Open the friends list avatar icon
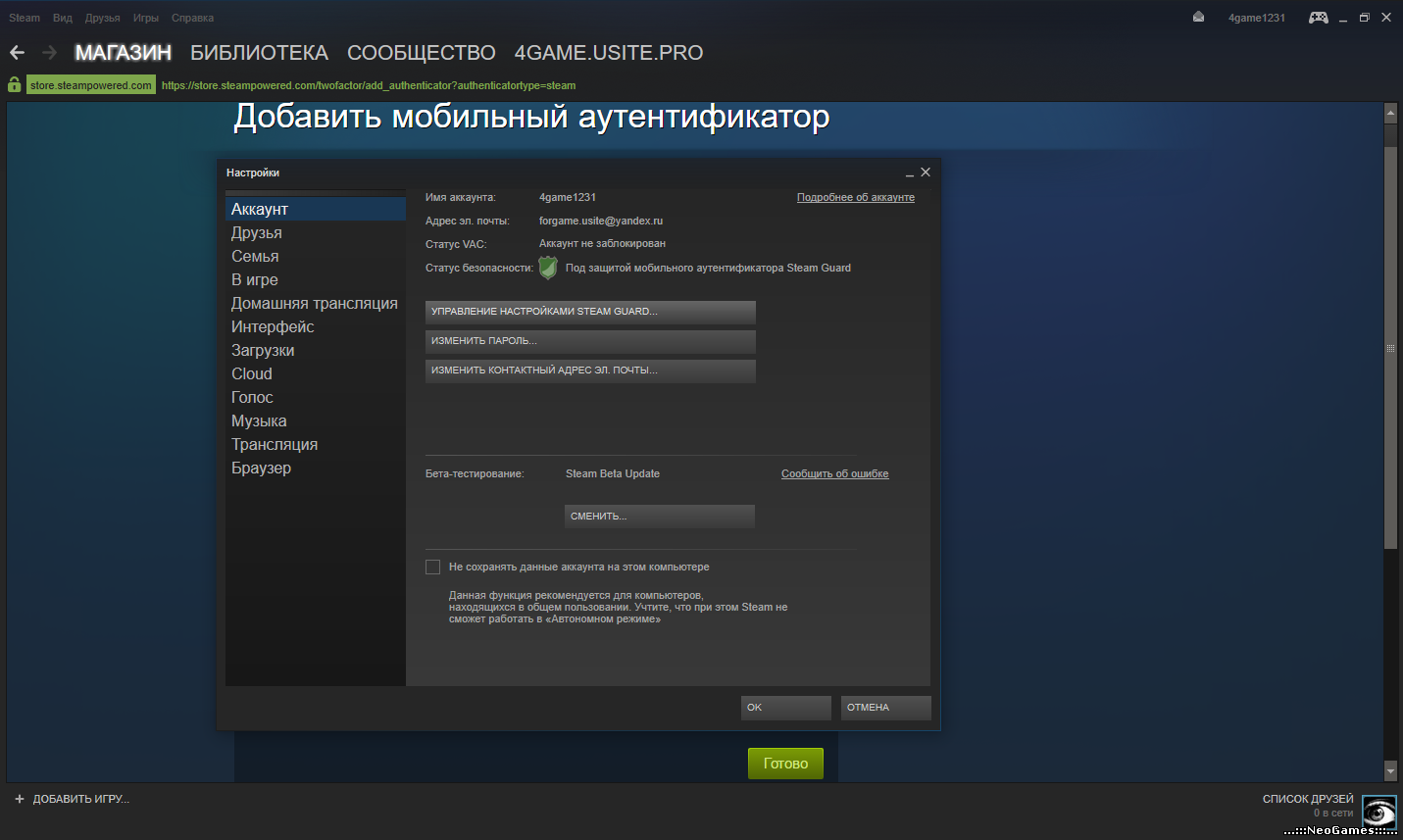The width and height of the screenshot is (1403, 840). coord(1379,813)
